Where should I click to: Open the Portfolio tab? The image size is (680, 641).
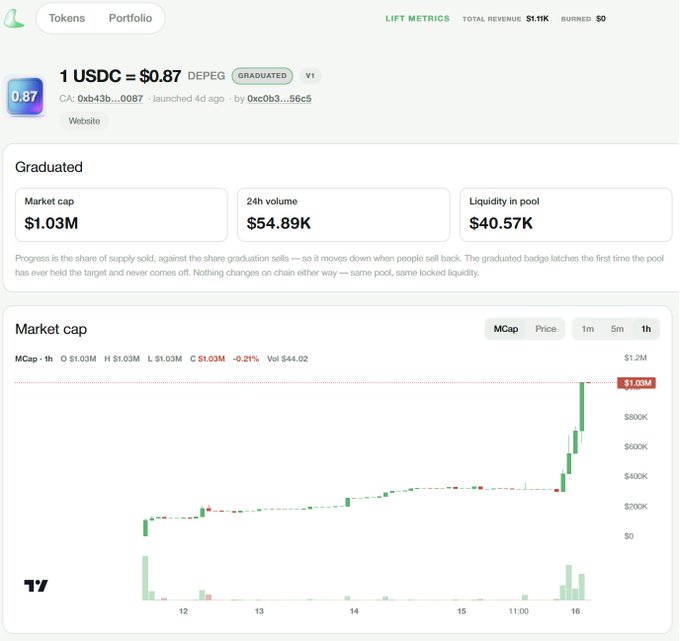click(130, 18)
